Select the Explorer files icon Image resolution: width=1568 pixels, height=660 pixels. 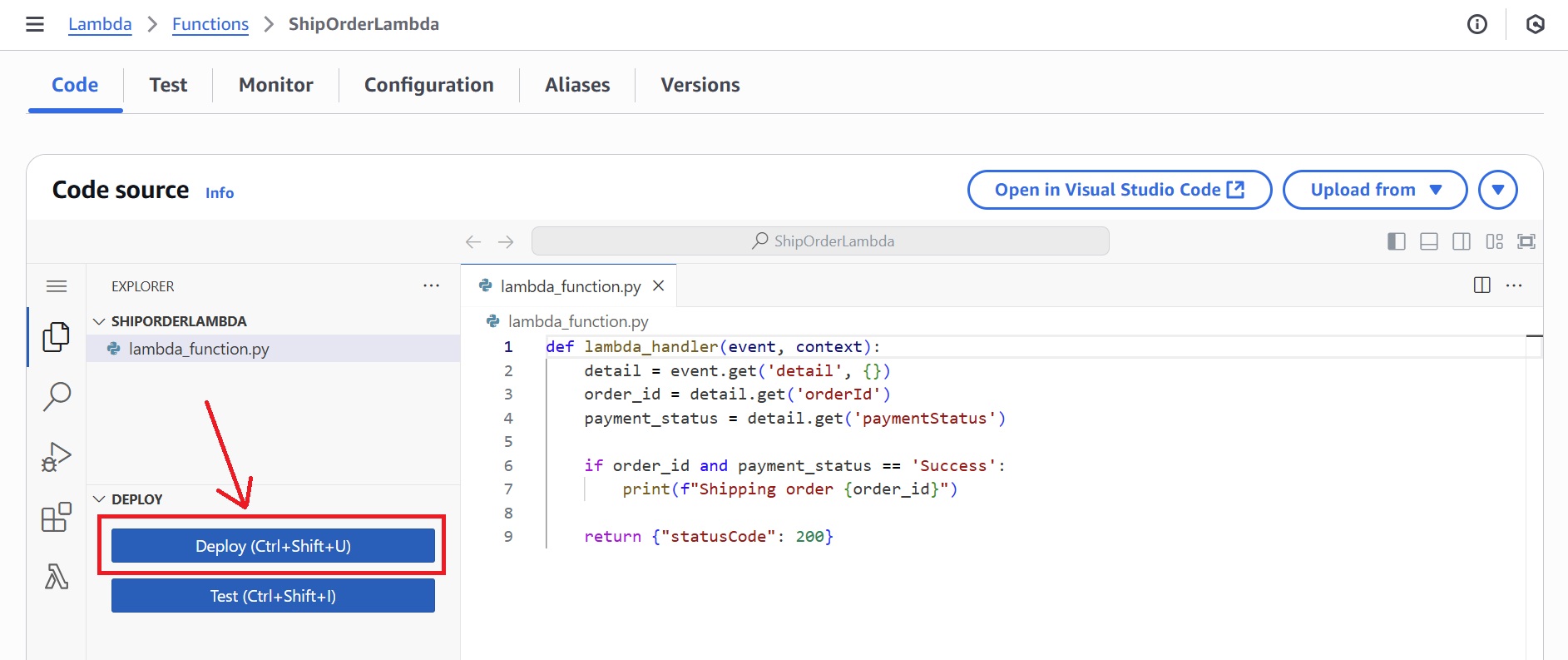click(x=57, y=337)
